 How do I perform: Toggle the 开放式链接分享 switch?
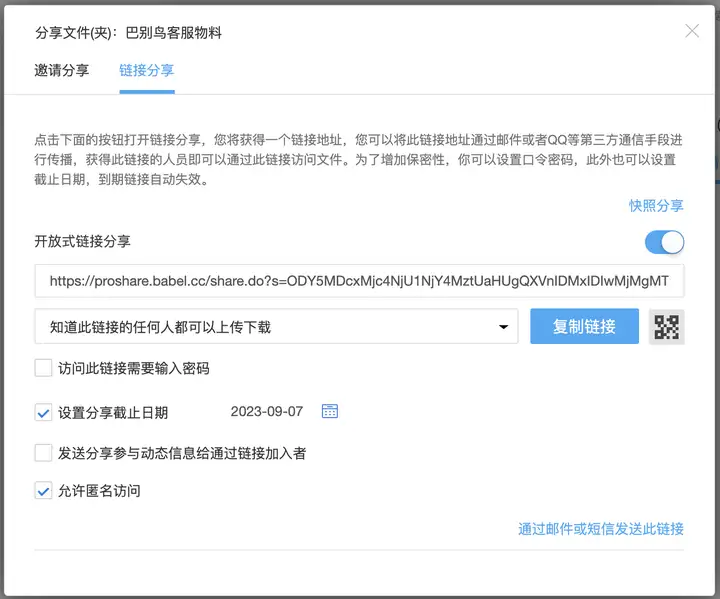coord(664,242)
